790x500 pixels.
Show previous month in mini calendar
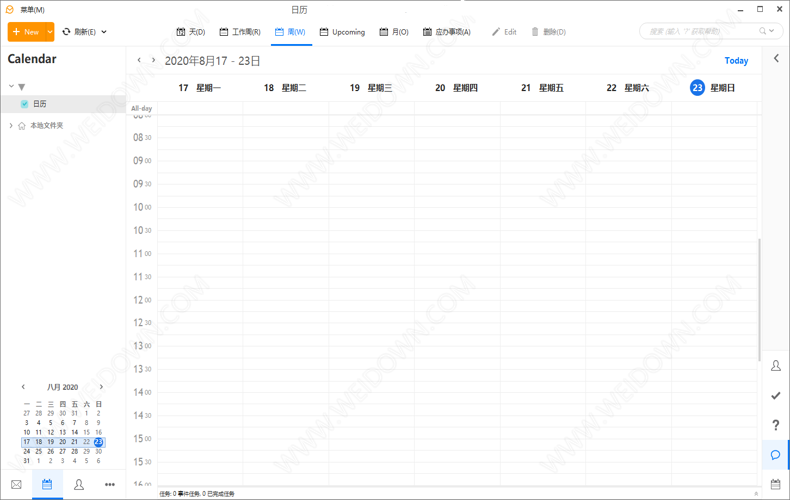click(x=23, y=387)
